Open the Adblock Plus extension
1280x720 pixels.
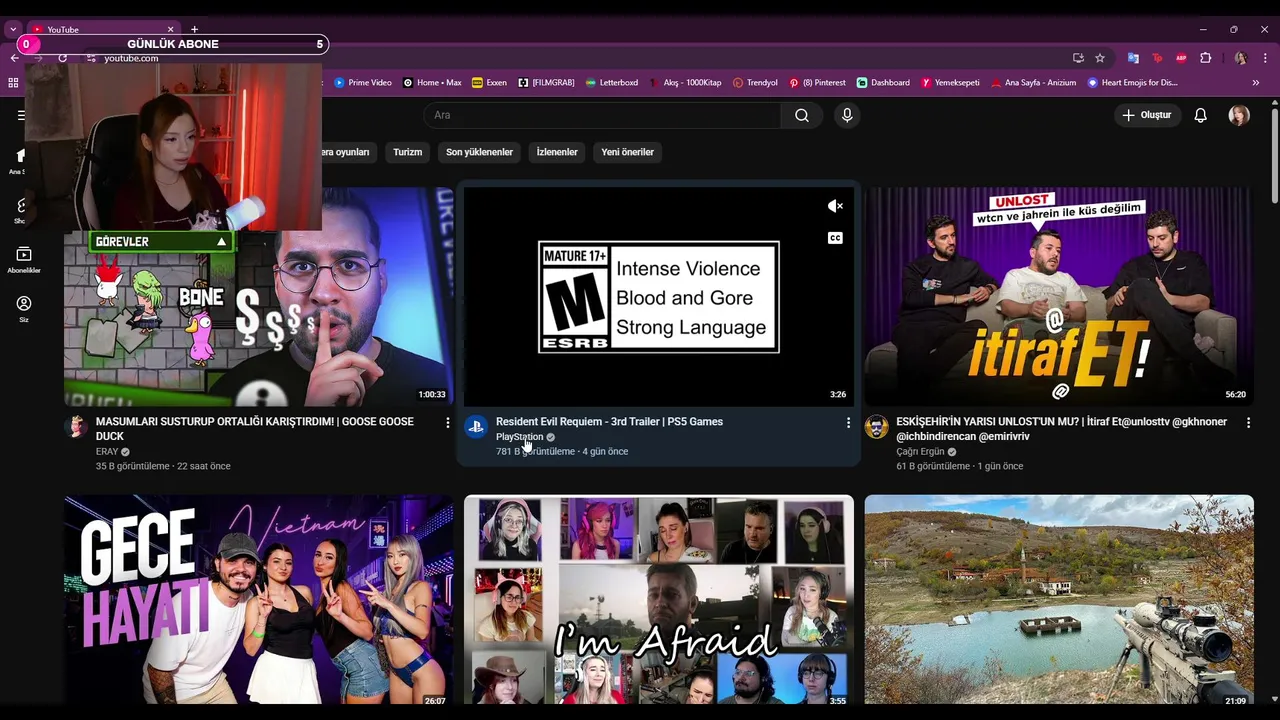(1181, 58)
